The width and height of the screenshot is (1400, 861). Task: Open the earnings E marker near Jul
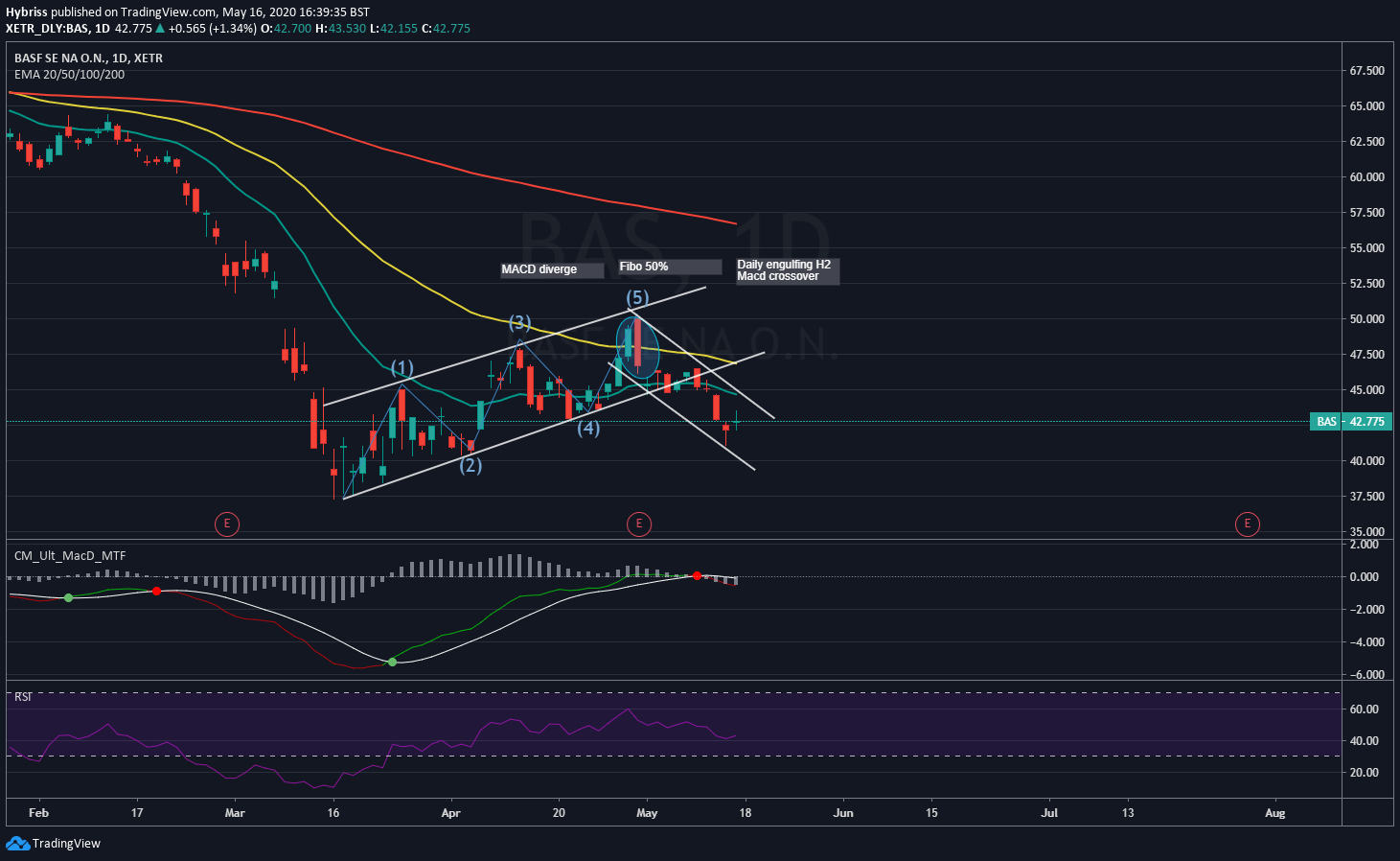click(1247, 524)
